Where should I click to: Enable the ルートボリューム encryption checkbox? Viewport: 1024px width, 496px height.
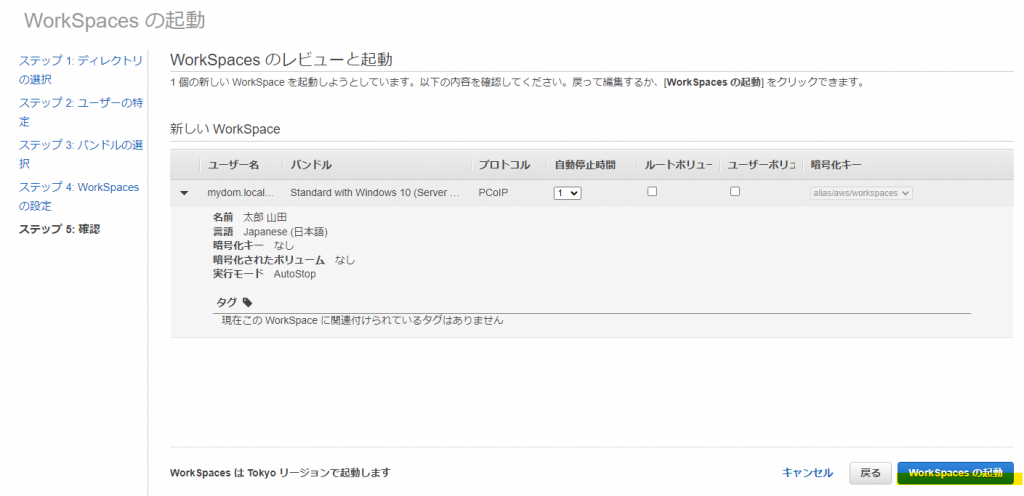point(652,192)
